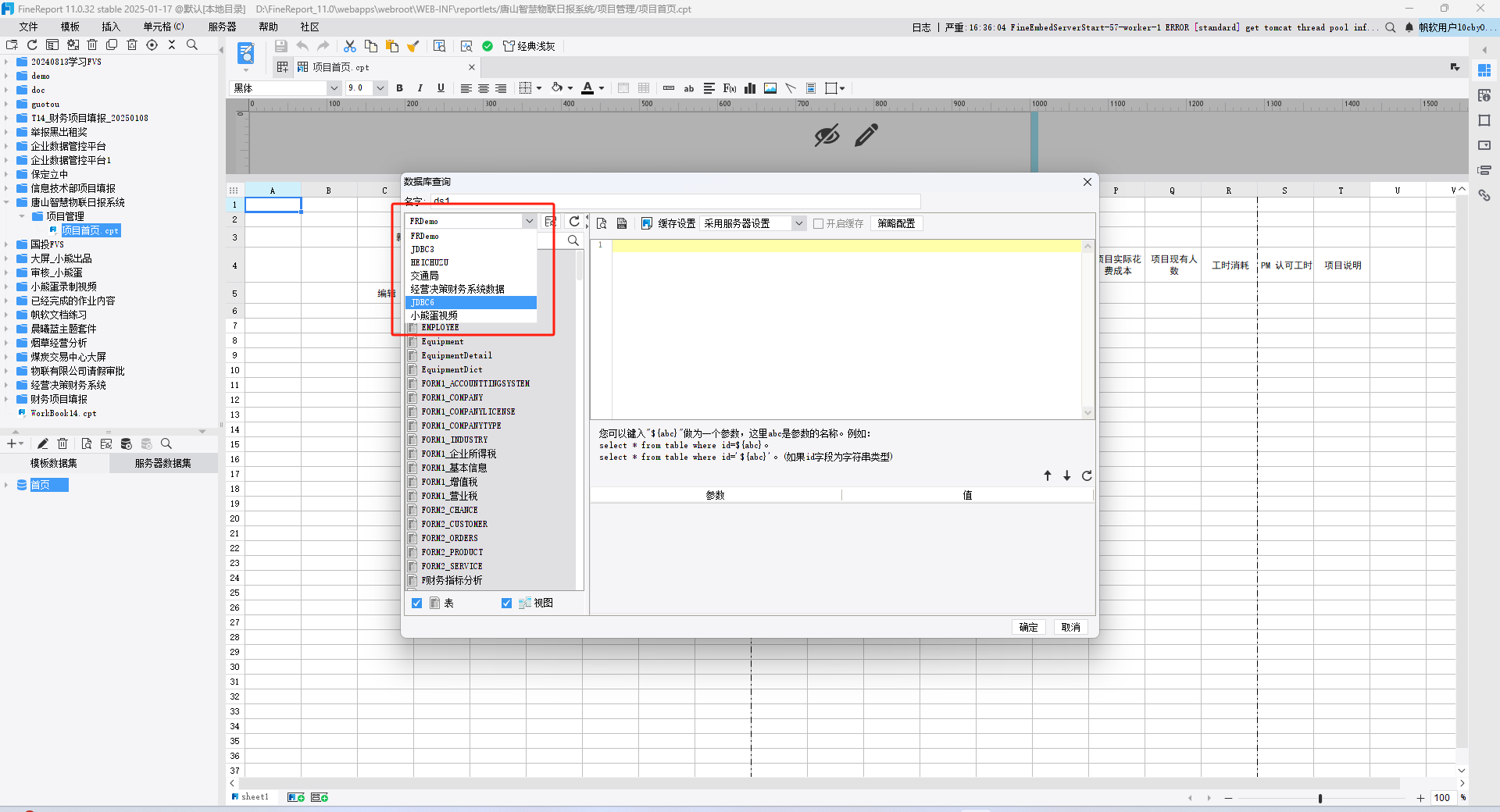Open the font name dropdown showing 黑体

pyautogui.click(x=334, y=88)
